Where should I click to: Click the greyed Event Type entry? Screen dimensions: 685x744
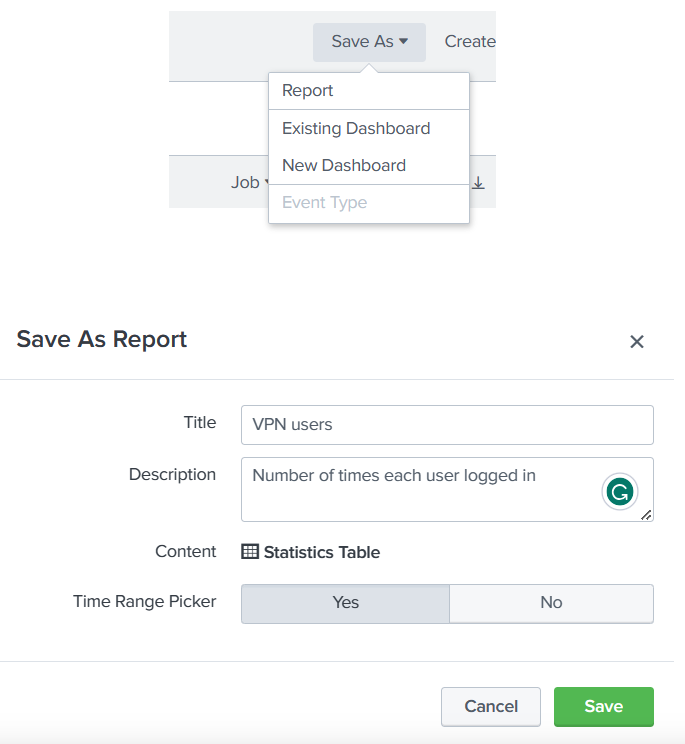325,203
